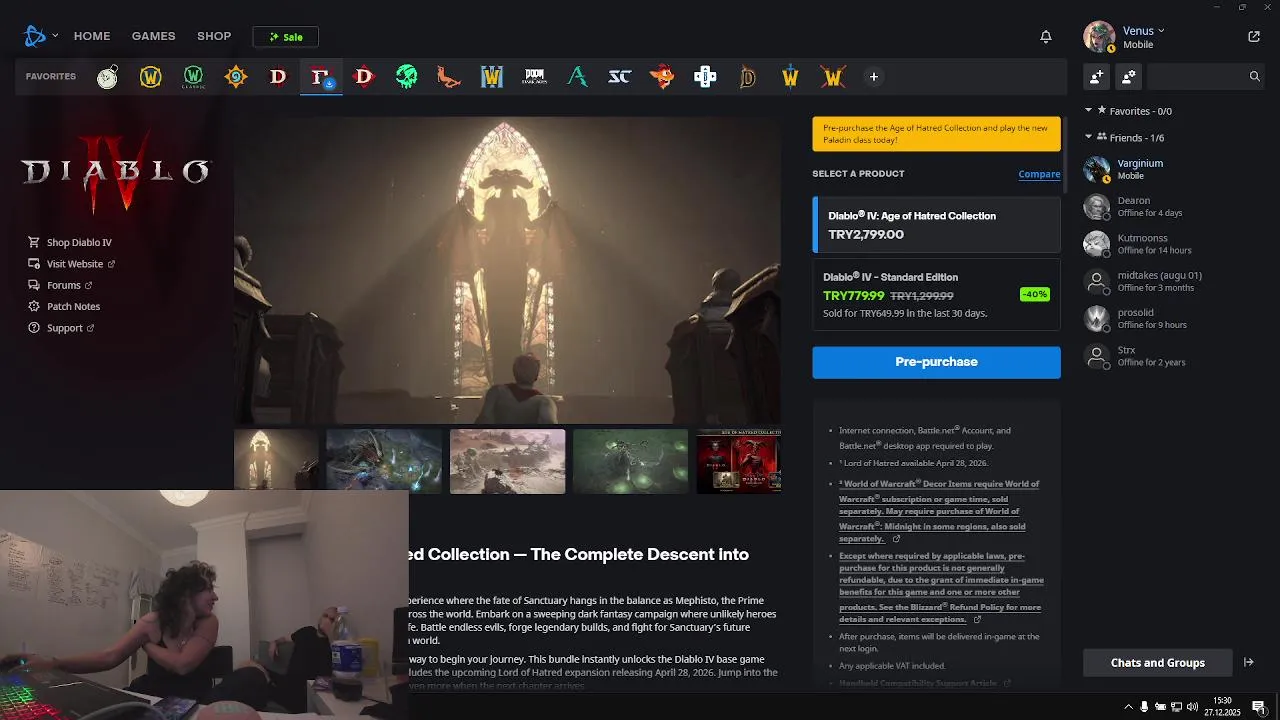
Task: Select friend Strx offline for 2 years
Action: coord(1173,356)
